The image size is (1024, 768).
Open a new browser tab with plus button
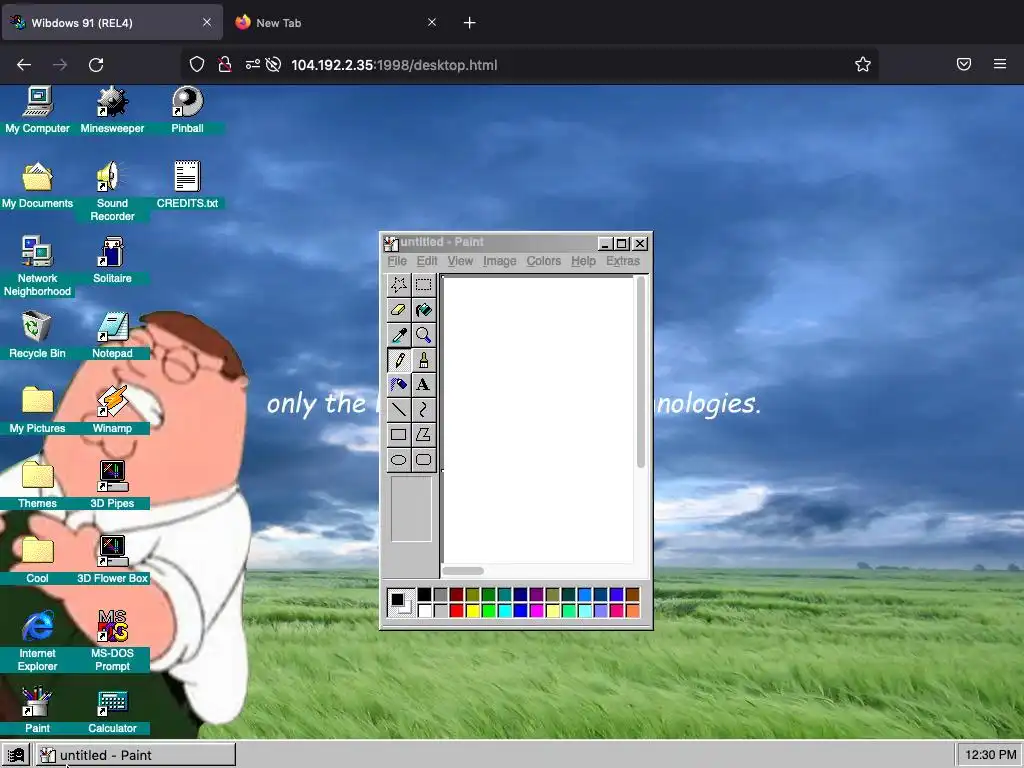[470, 23]
